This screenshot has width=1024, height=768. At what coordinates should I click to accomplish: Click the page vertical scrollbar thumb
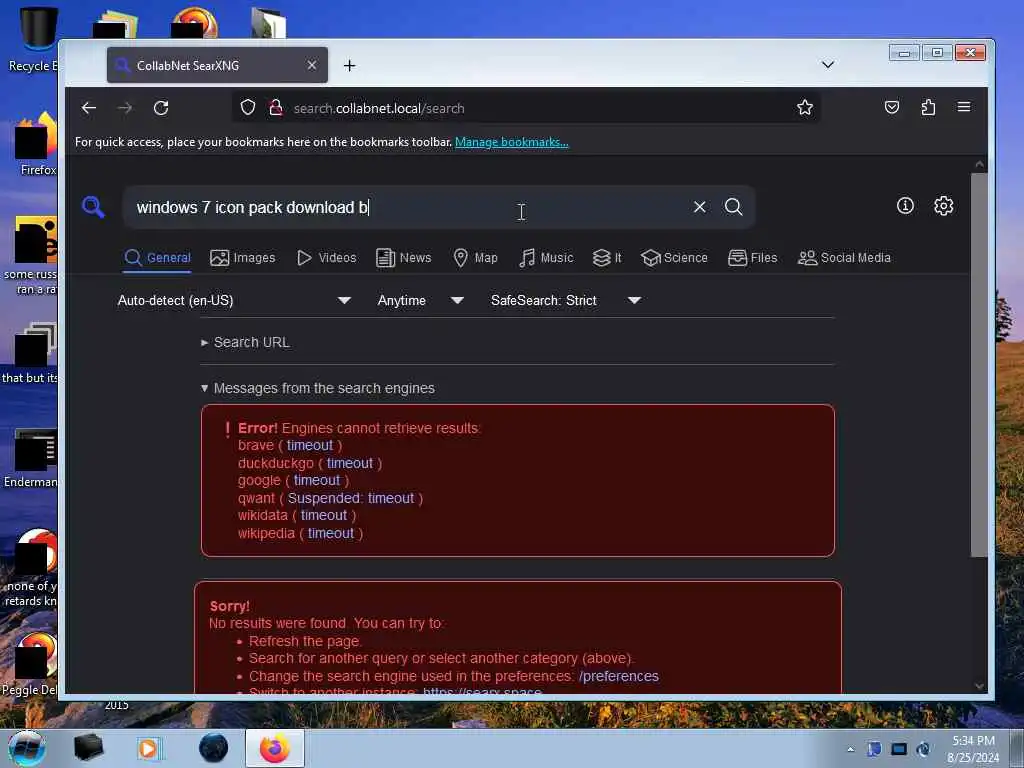(978, 364)
